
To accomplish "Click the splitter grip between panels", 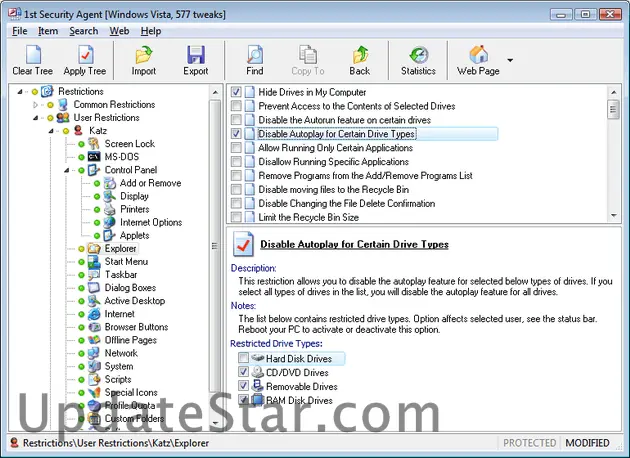I will tap(215, 246).
